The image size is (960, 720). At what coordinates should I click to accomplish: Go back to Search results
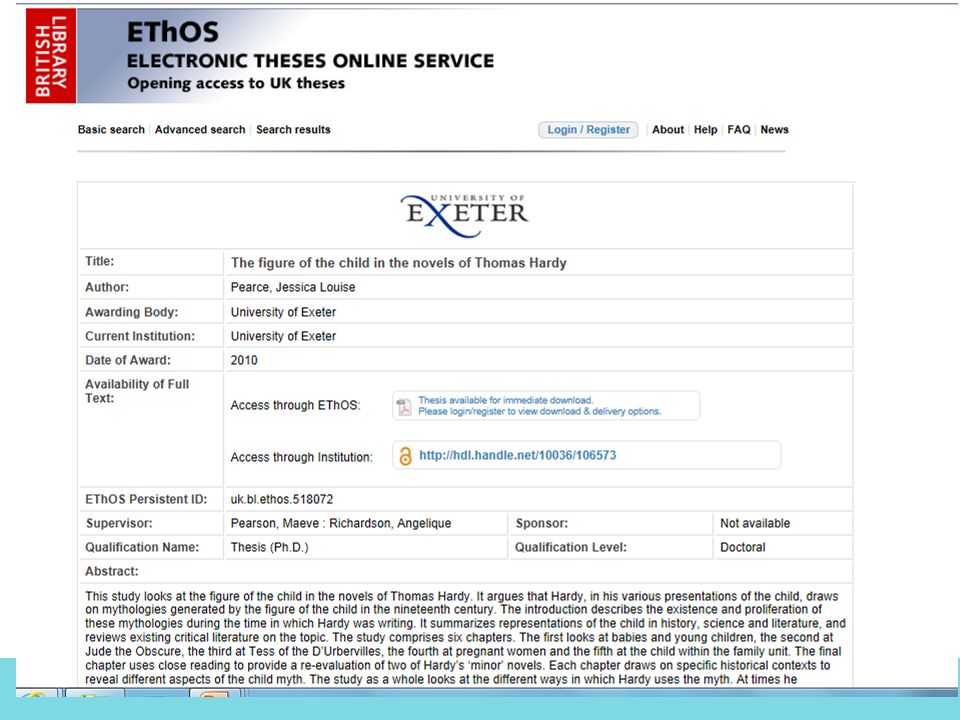coord(293,130)
